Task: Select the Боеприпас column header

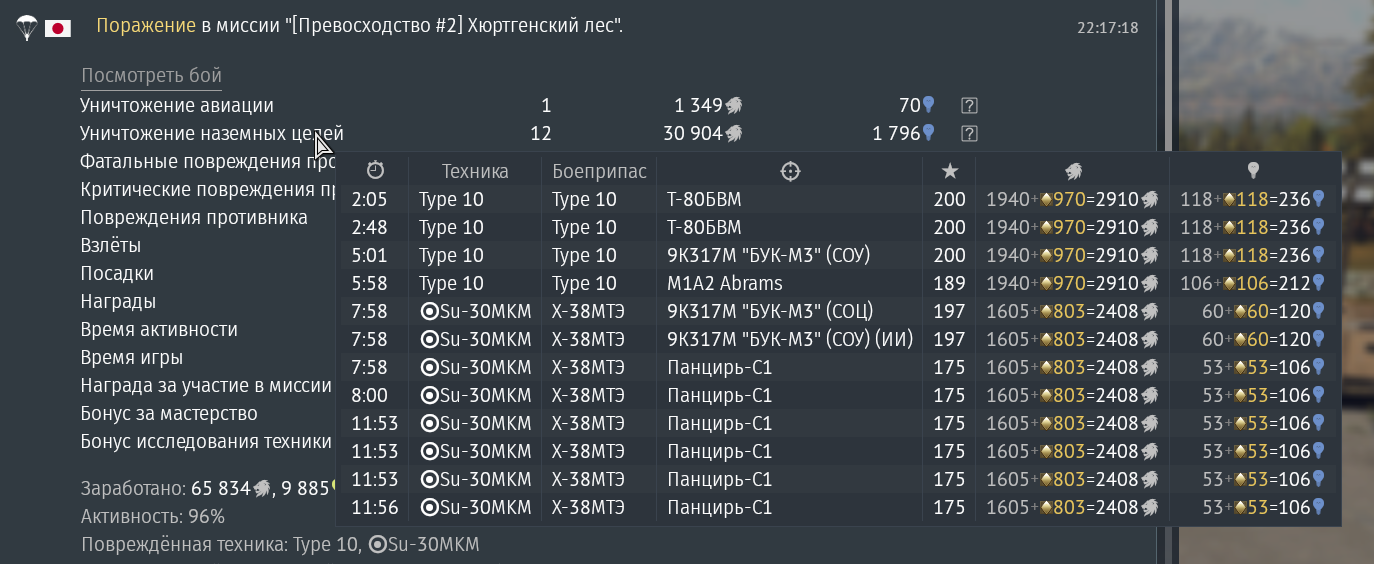Action: click(599, 171)
